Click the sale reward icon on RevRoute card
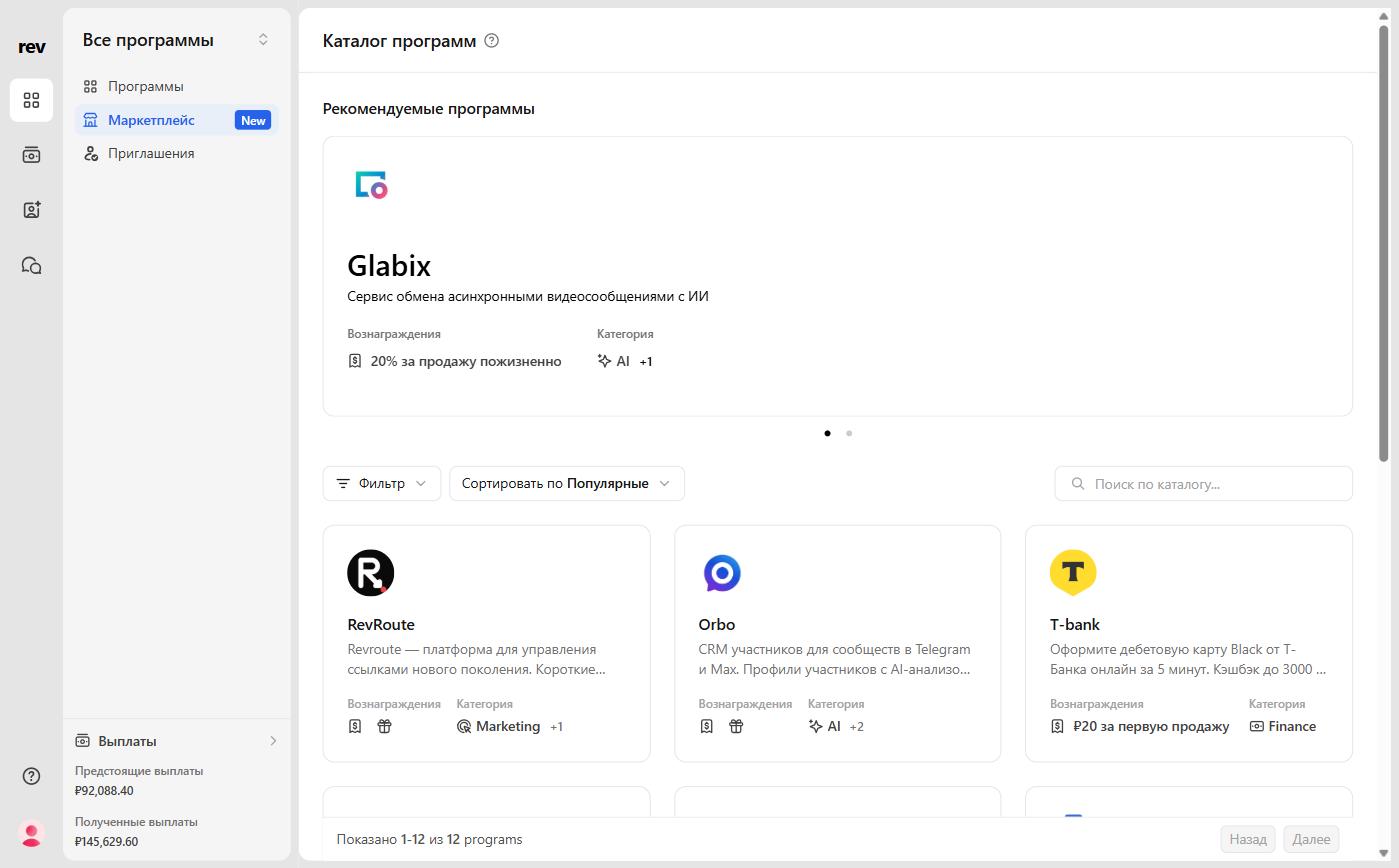The image size is (1399, 868). 355,727
